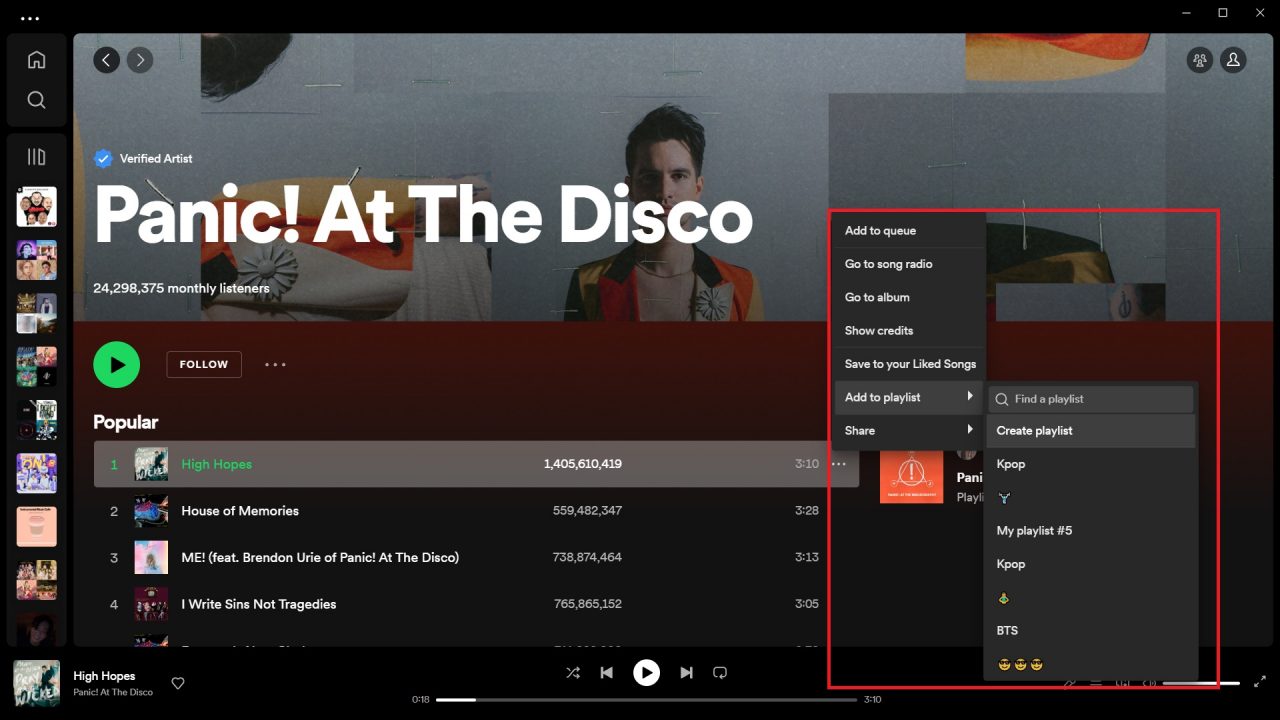1280x720 pixels.
Task: Like the playing track High Hopes
Action: point(178,683)
